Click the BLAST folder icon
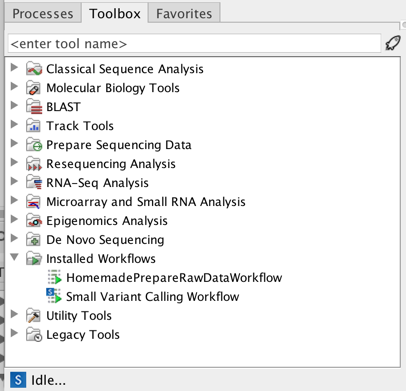Screen dimensions: 406x391 coord(34,107)
